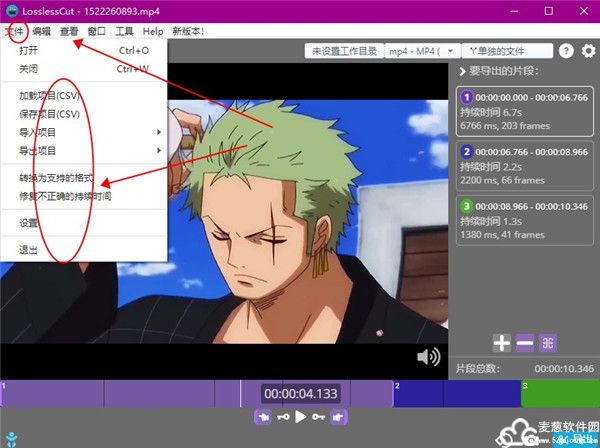Expand the 导出项目 submenu
Image resolution: width=600 pixels, height=448 pixels.
click(84, 151)
